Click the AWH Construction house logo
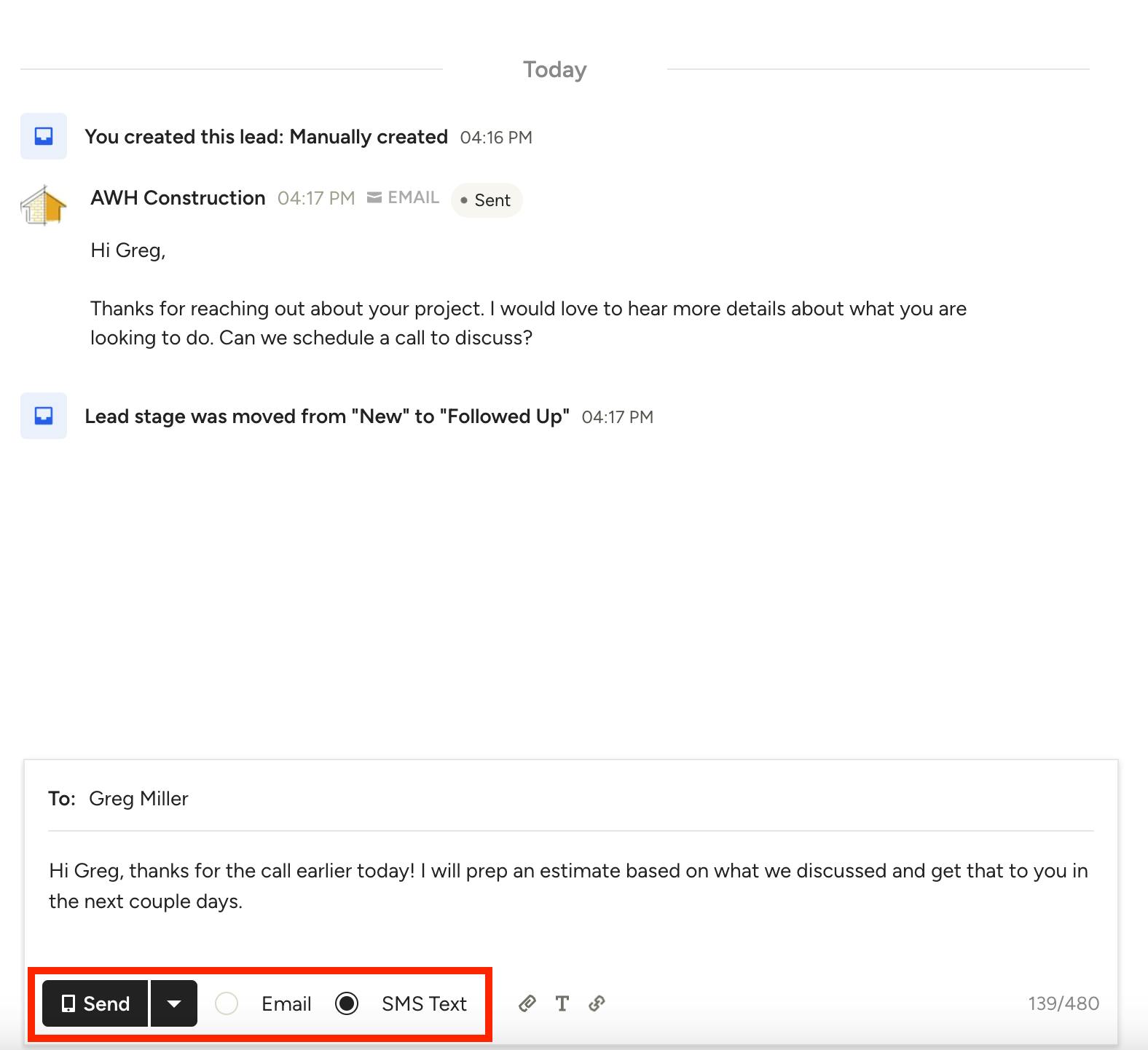Image resolution: width=1148 pixels, height=1050 pixels. [x=44, y=205]
